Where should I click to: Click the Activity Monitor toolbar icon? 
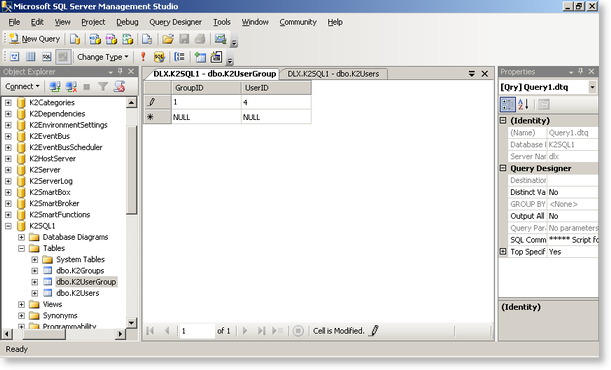click(x=221, y=39)
